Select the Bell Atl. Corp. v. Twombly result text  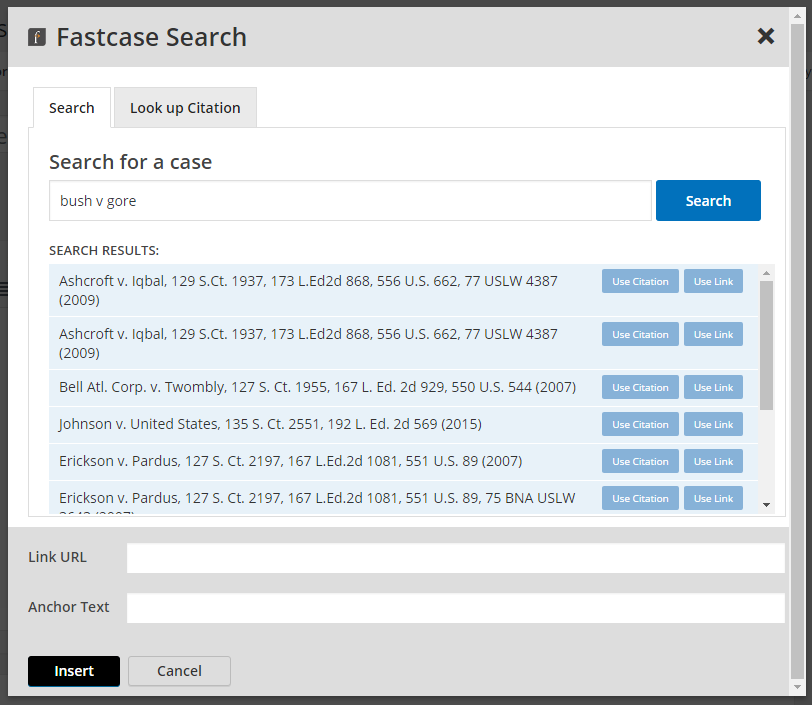tap(317, 387)
